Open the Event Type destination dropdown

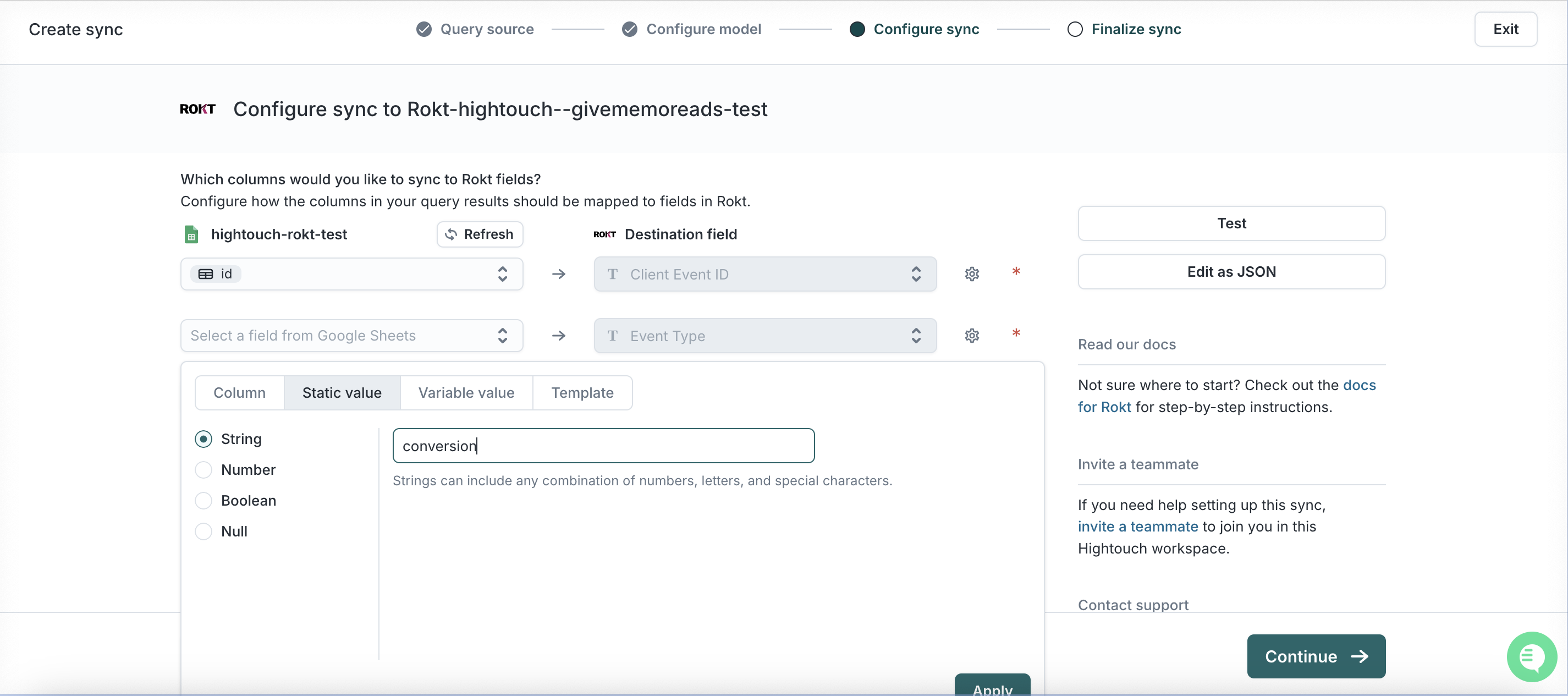765,336
